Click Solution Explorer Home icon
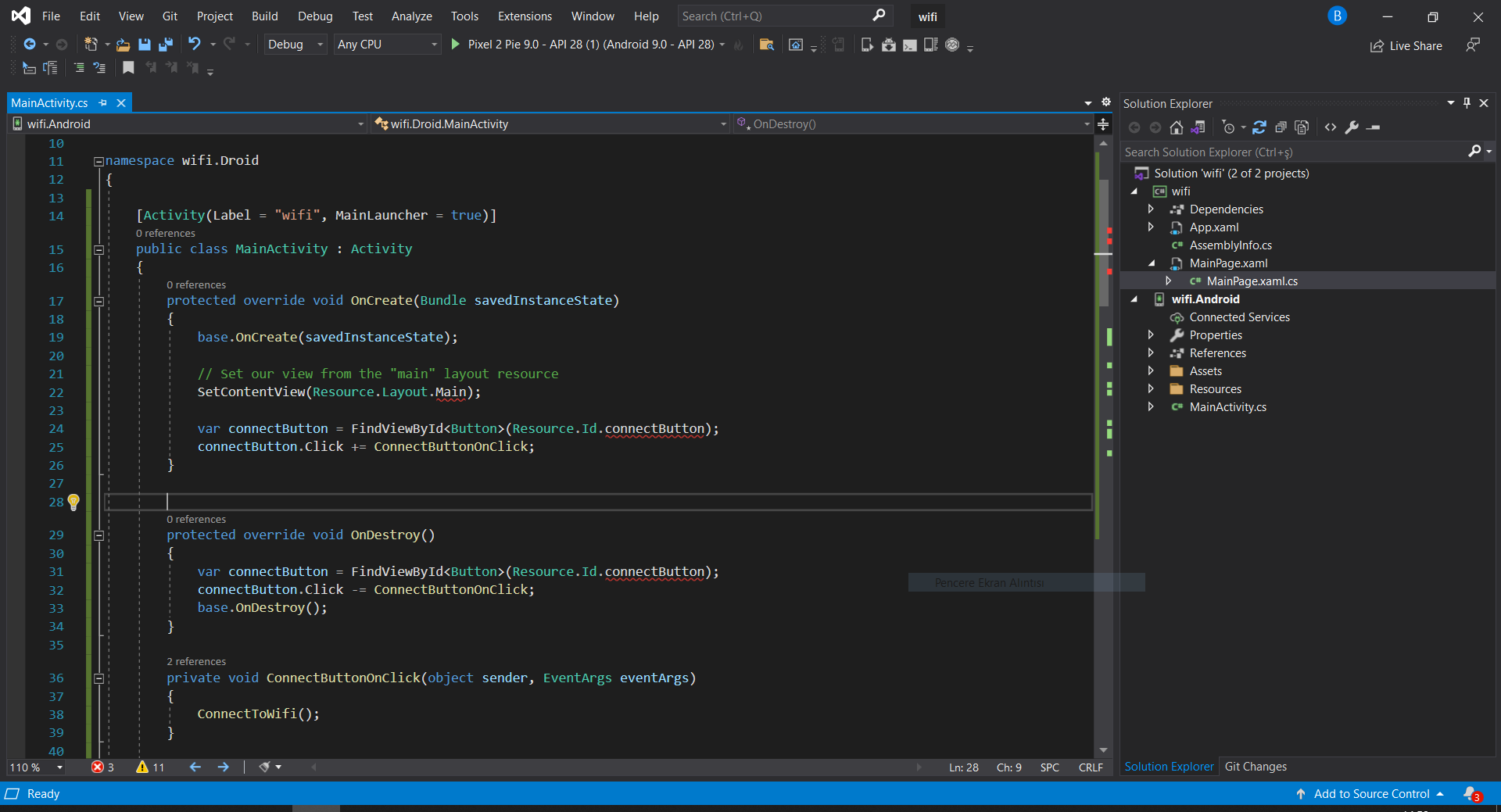Viewport: 1501px width, 812px height. tap(1176, 127)
